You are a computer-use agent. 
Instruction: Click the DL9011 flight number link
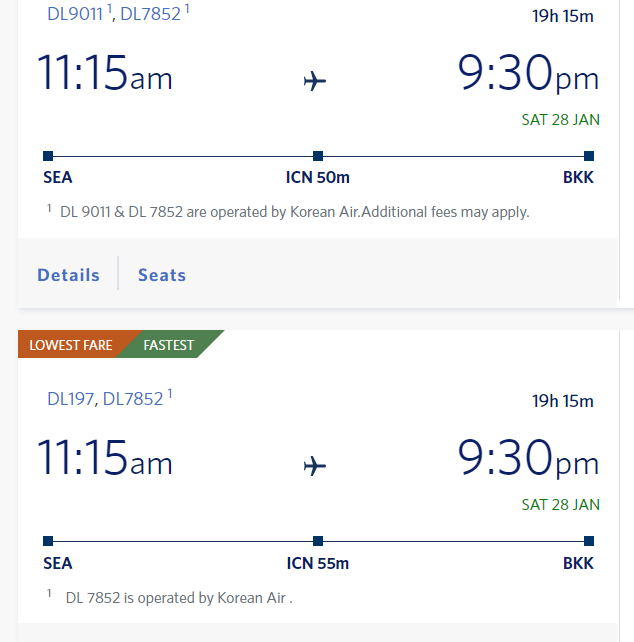point(75,14)
